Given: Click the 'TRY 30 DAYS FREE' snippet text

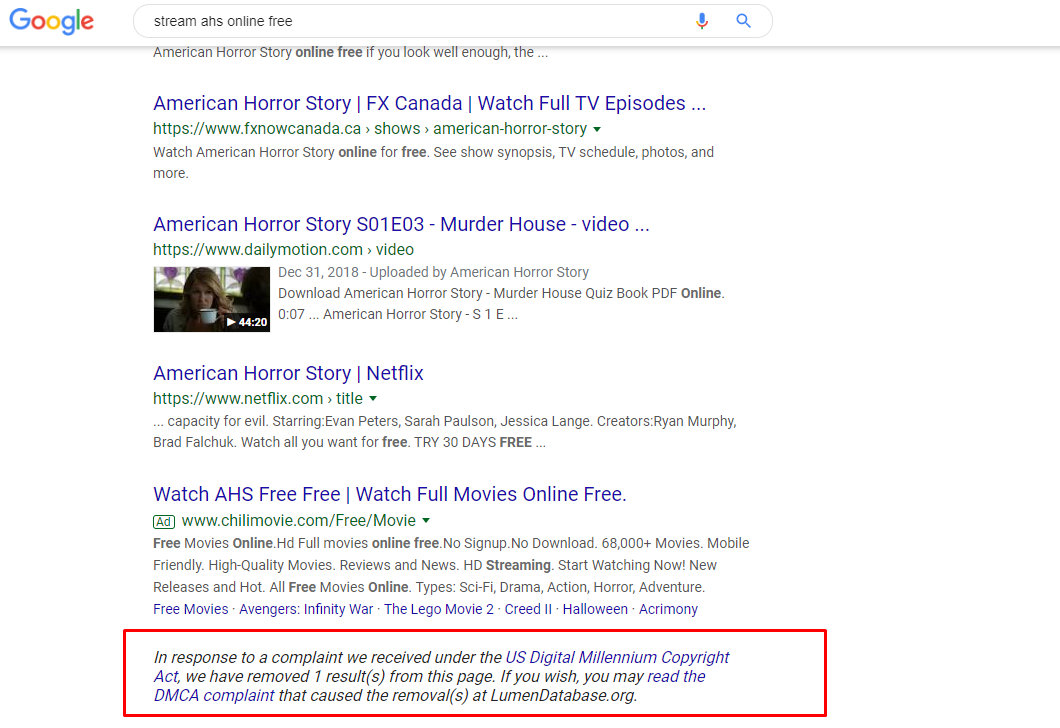Looking at the screenshot, I should pyautogui.click(x=473, y=442).
